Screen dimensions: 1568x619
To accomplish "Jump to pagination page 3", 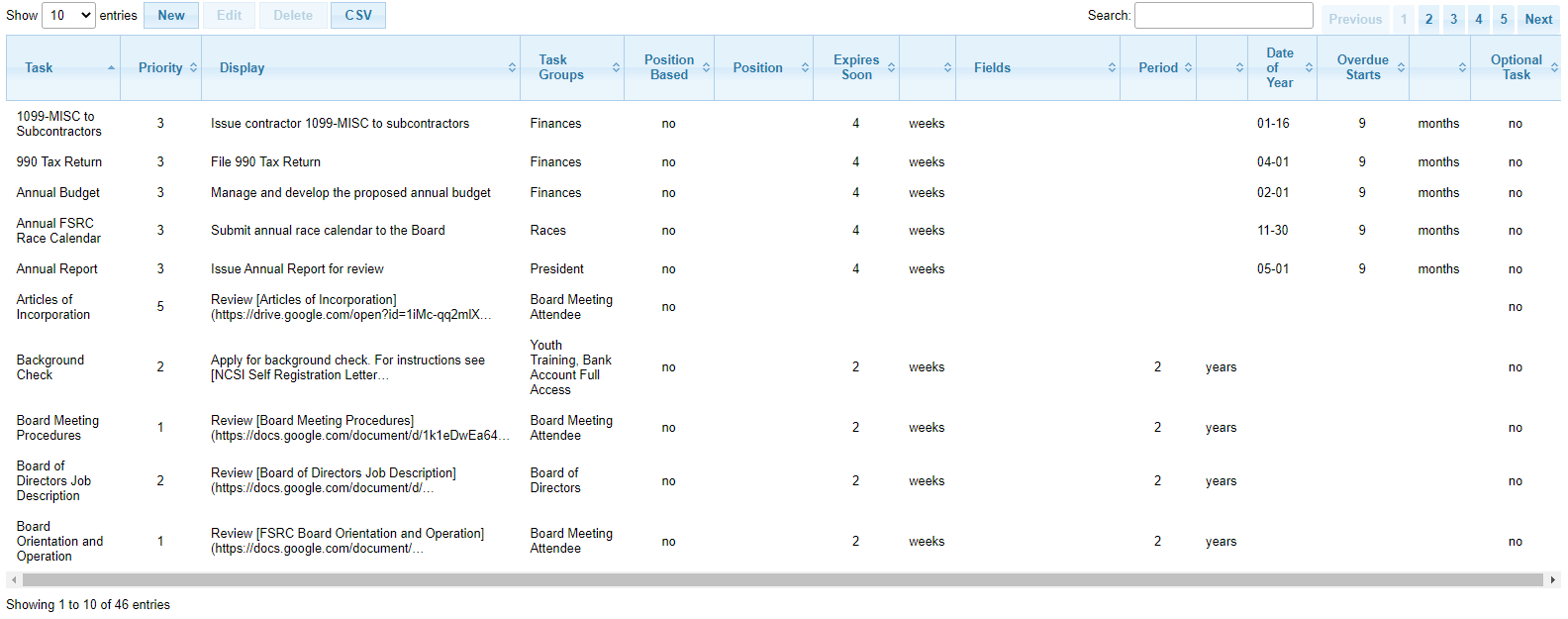I will coord(1453,19).
